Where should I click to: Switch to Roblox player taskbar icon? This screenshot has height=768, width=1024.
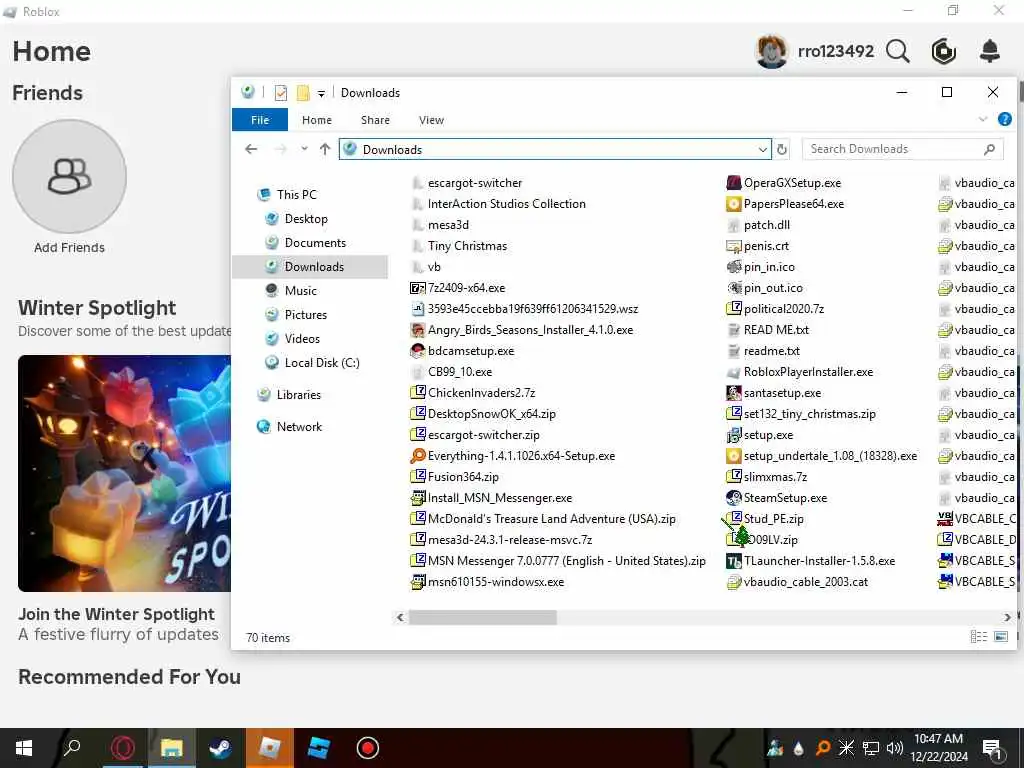click(269, 748)
